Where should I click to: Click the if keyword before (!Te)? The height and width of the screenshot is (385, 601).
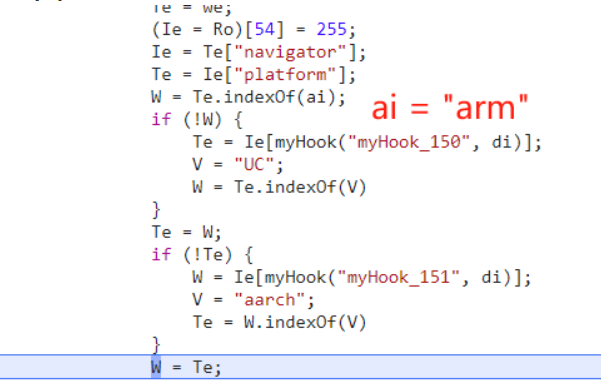161,255
